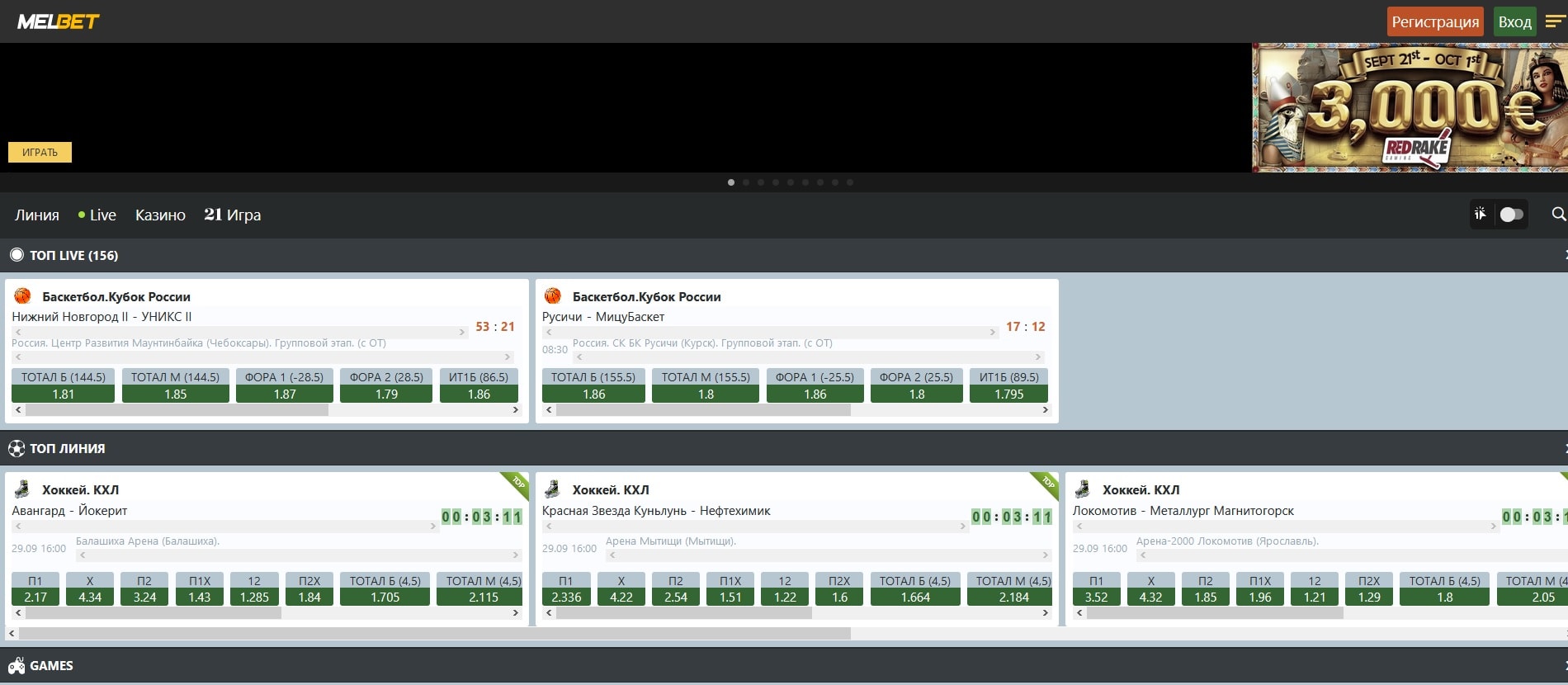Bet П2 at 3.24 on Йокерит
The height and width of the screenshot is (685, 1568).
click(x=144, y=588)
